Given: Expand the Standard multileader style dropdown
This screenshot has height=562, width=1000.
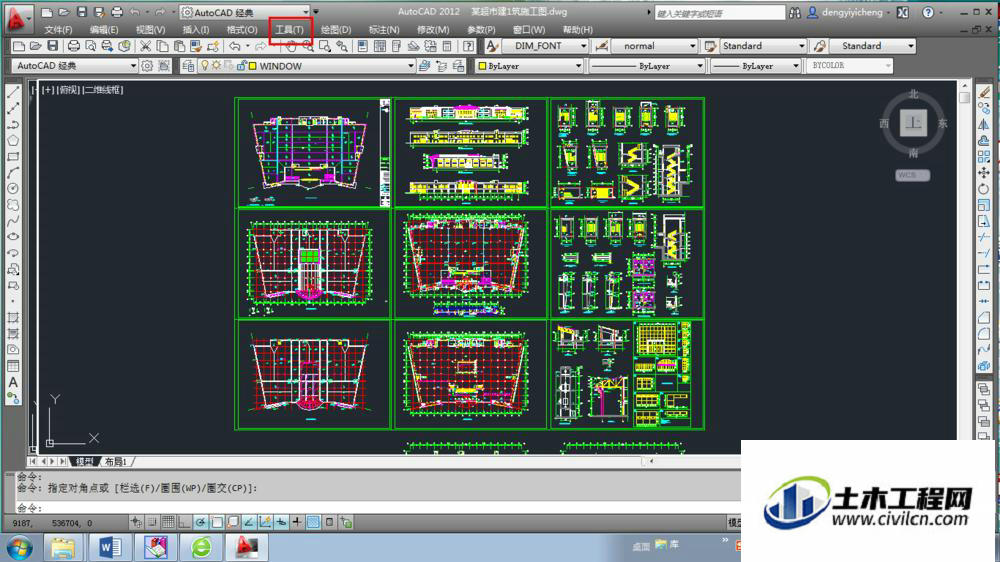Looking at the screenshot, I should pos(911,46).
